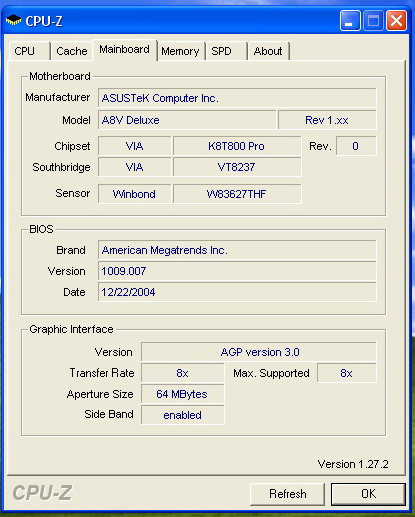Select the K8T800 Pro chipset field
This screenshot has width=415, height=517.
click(237, 146)
